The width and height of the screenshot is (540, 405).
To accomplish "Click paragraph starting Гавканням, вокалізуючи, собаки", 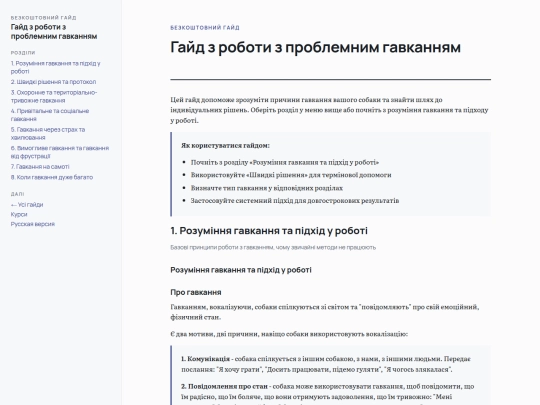I will point(324,312).
